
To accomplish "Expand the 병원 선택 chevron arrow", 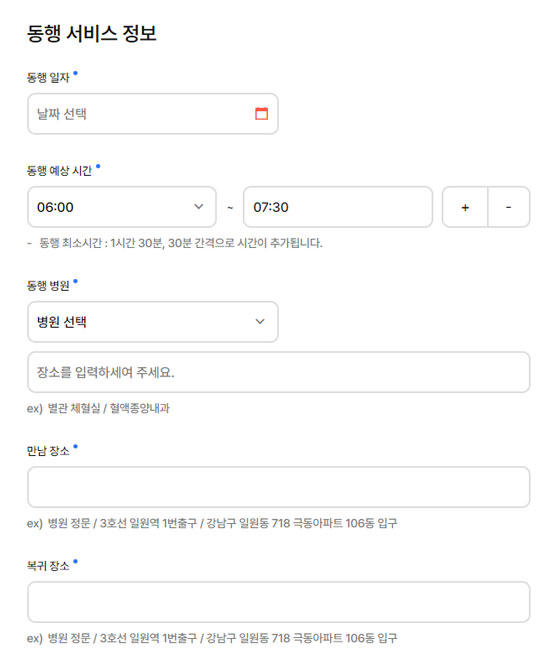I will (x=260, y=321).
